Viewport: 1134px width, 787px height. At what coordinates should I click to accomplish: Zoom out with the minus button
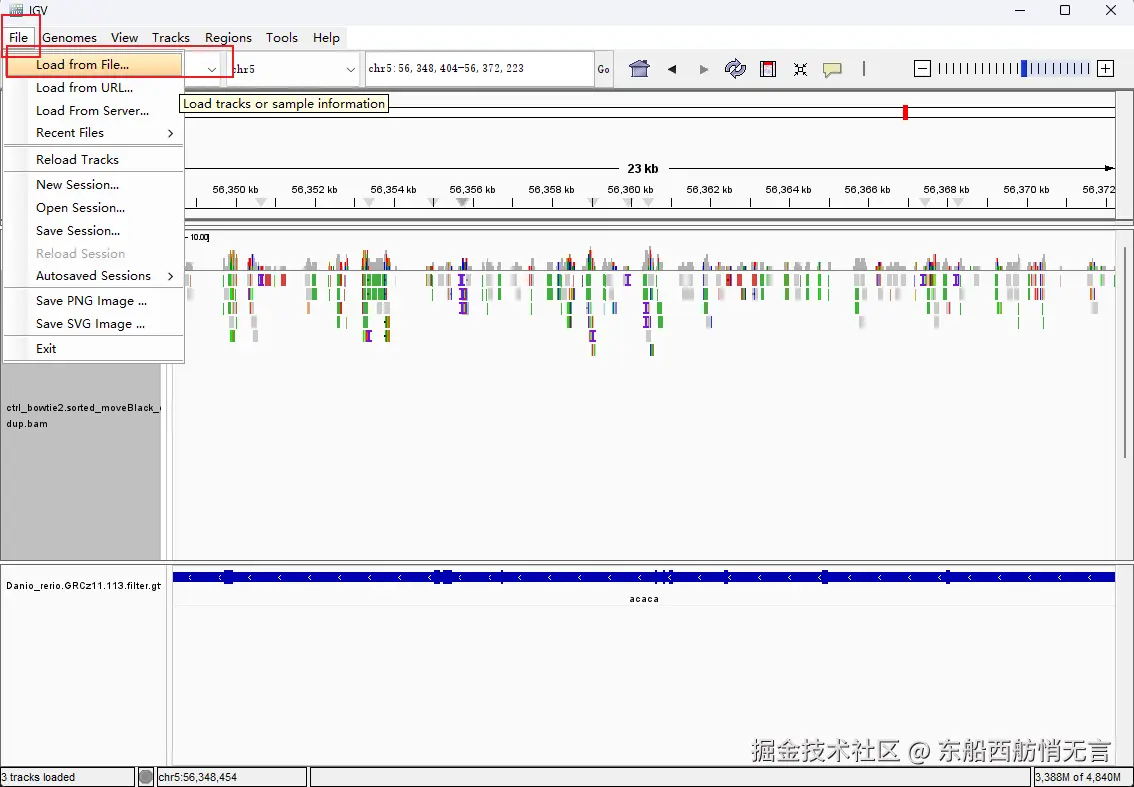click(x=922, y=69)
